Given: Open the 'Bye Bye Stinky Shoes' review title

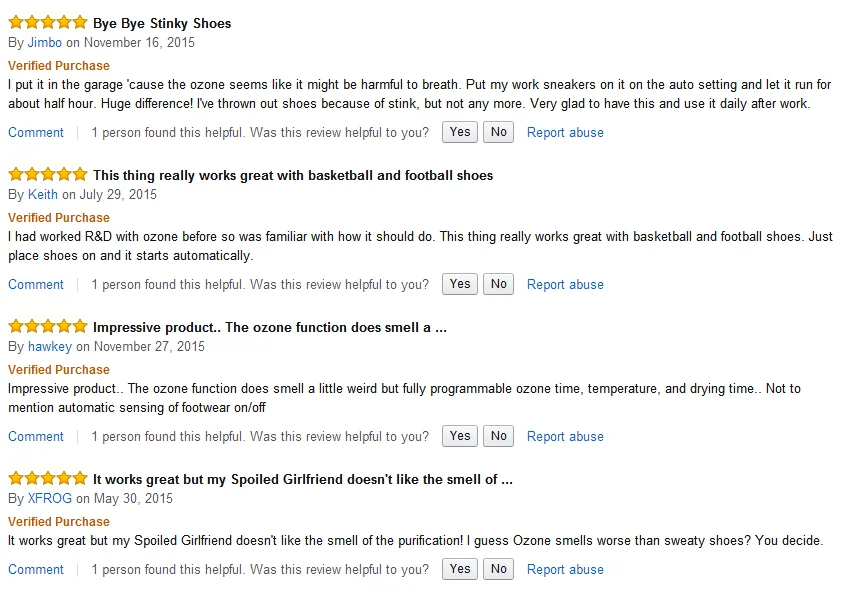Looking at the screenshot, I should click(162, 23).
